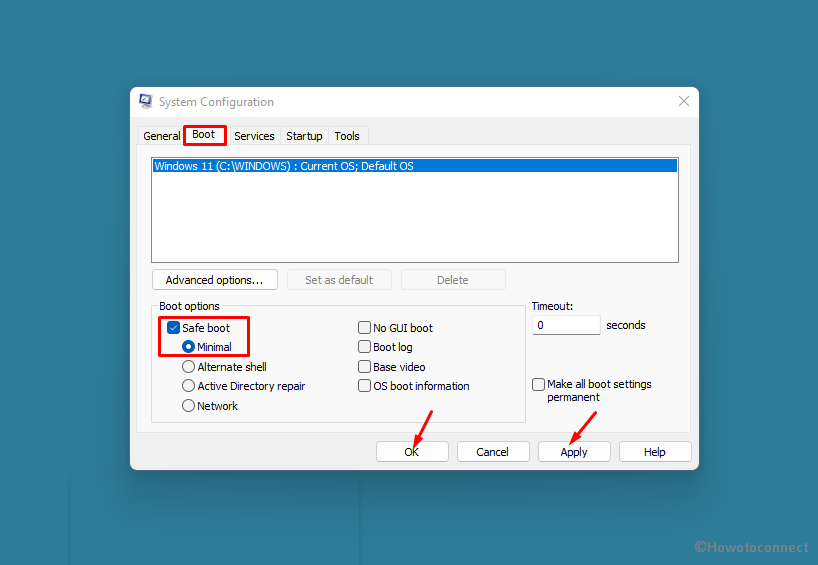The image size is (818, 565).
Task: Enable No GUI boot
Action: click(x=364, y=328)
